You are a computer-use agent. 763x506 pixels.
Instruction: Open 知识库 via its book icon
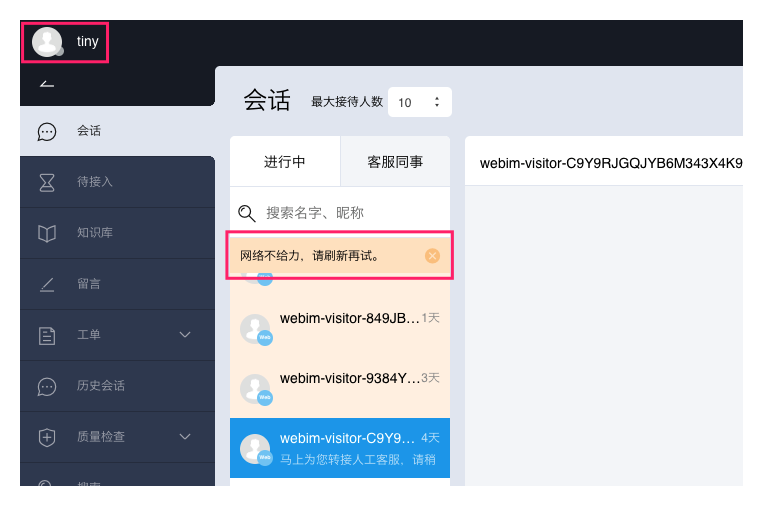tap(47, 233)
